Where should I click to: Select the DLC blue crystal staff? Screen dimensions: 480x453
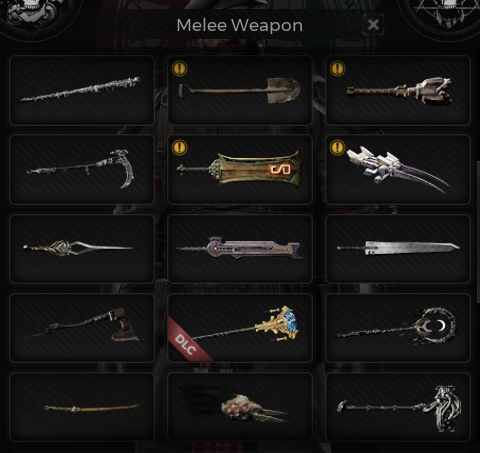click(x=240, y=328)
